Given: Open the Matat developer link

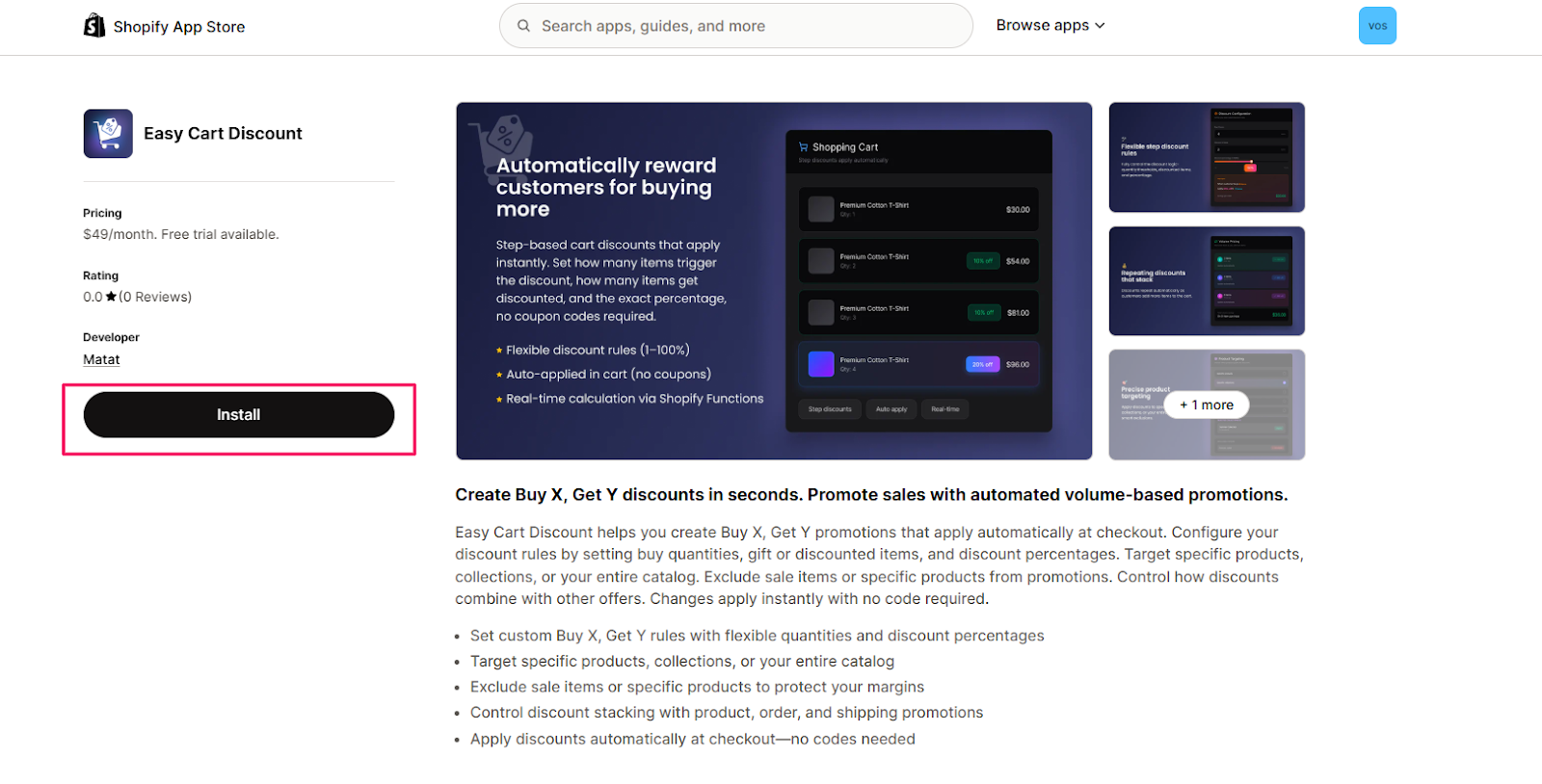Looking at the screenshot, I should tap(101, 359).
